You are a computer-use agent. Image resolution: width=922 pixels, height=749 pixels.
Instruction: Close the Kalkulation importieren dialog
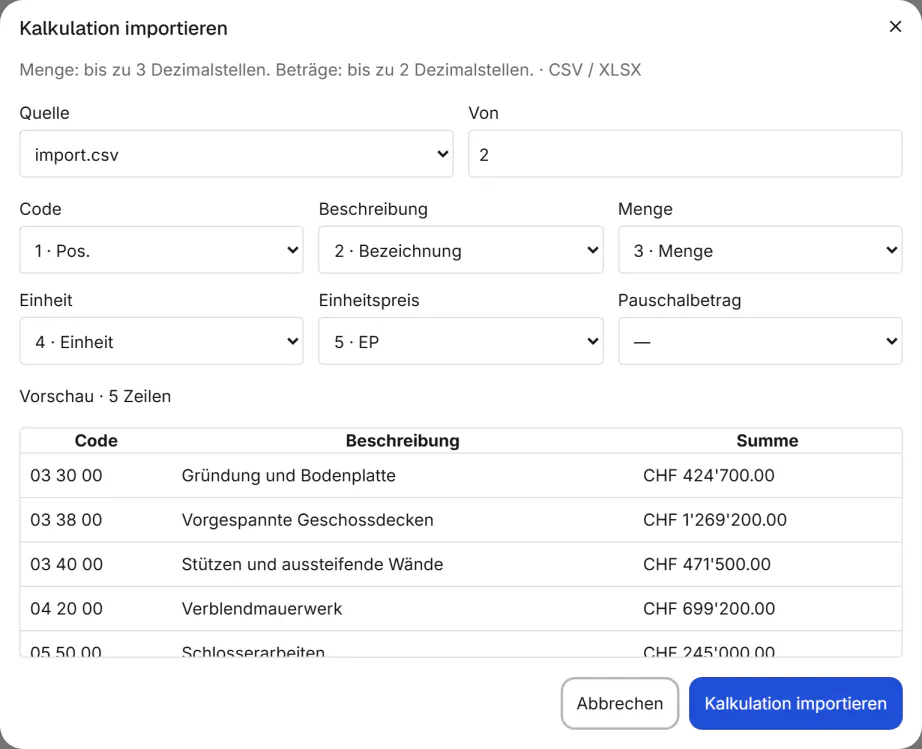coord(895,26)
